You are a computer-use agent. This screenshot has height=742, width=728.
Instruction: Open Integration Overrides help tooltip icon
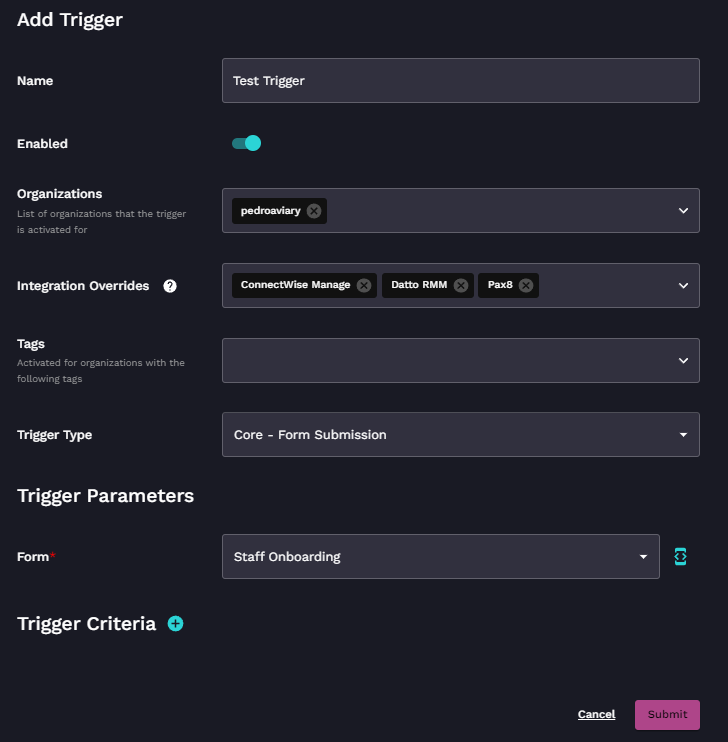tap(170, 286)
